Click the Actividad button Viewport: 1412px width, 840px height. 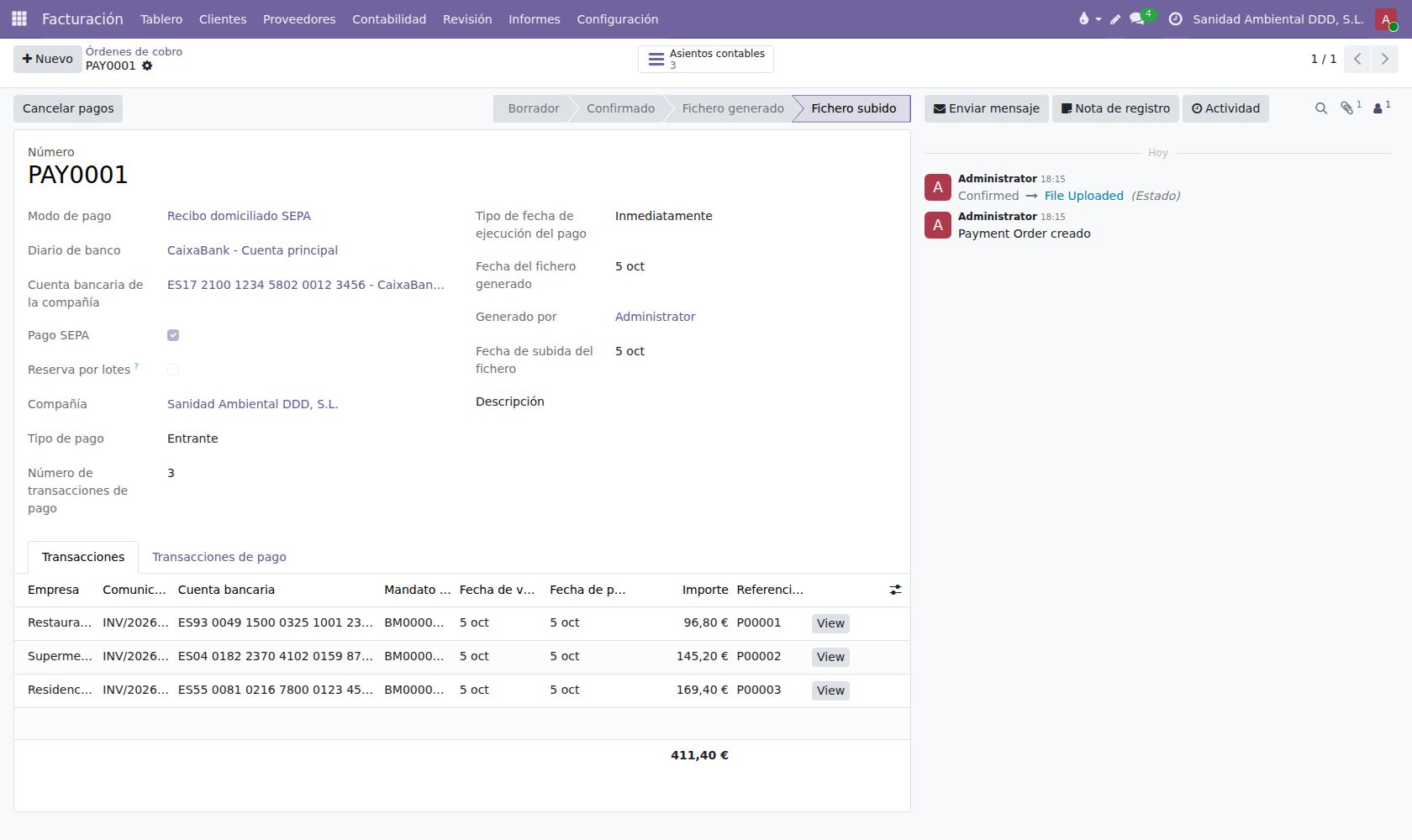(x=1225, y=108)
